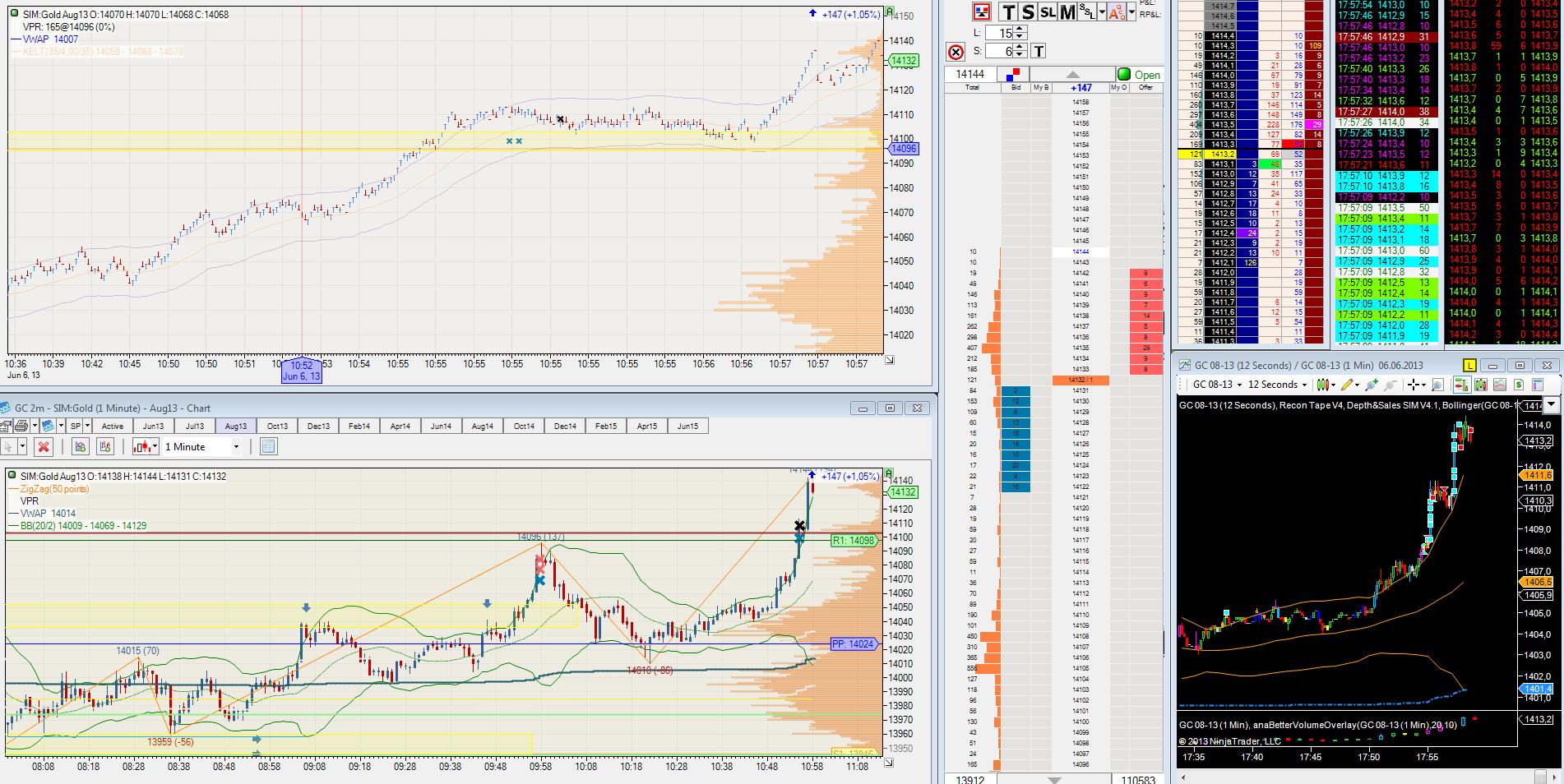
Task: Open dropdown arrow next to SSL button
Action: [1102, 12]
